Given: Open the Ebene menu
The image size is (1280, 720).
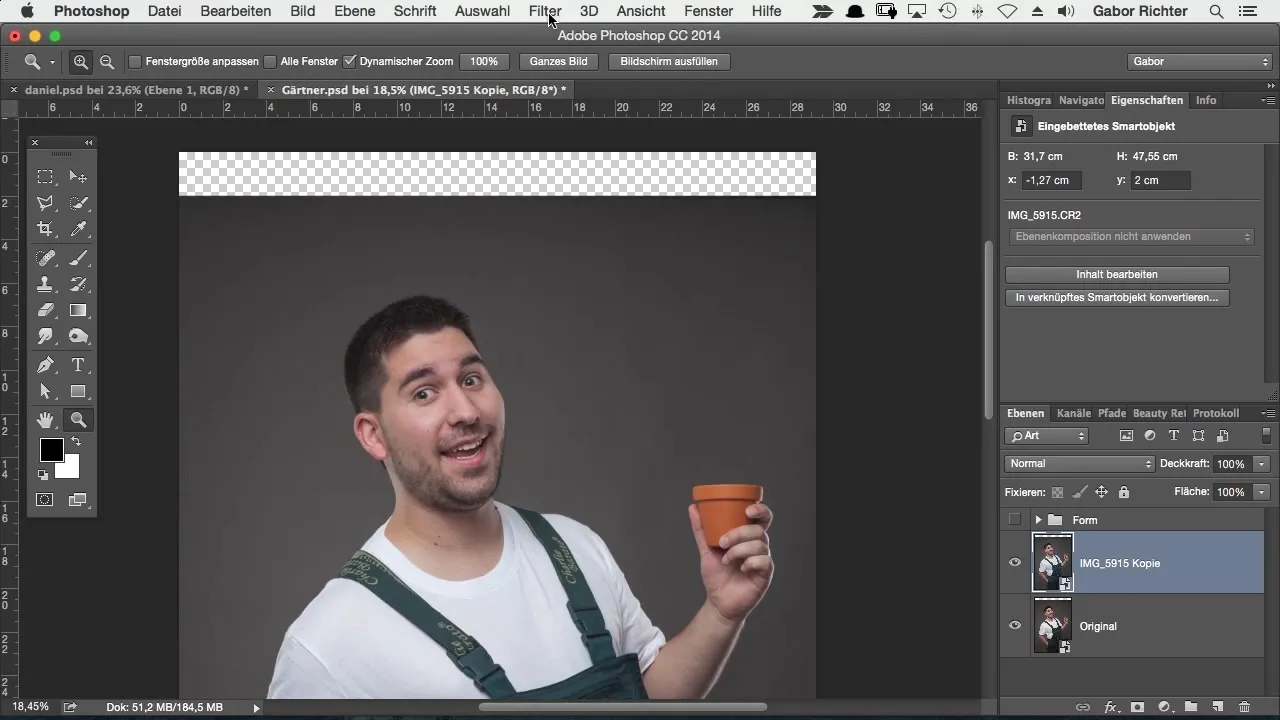Looking at the screenshot, I should (x=355, y=11).
